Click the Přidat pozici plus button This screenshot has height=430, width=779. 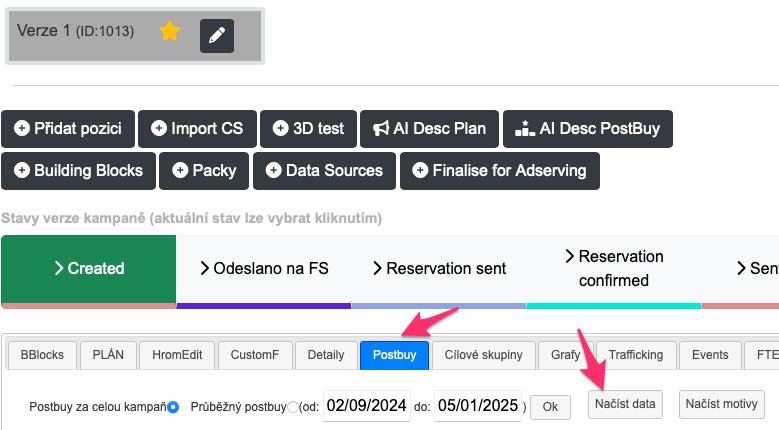(68, 129)
